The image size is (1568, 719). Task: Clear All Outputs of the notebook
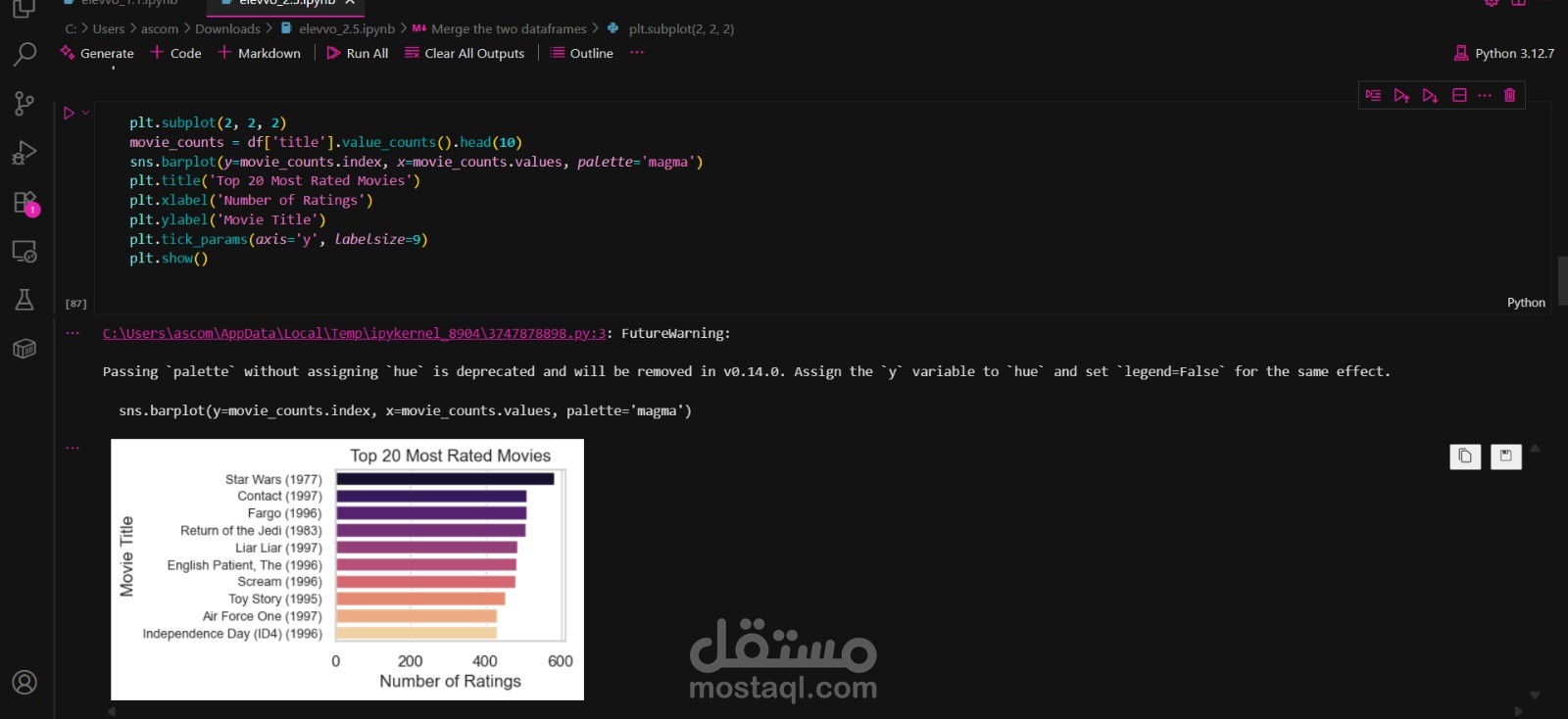click(x=465, y=53)
